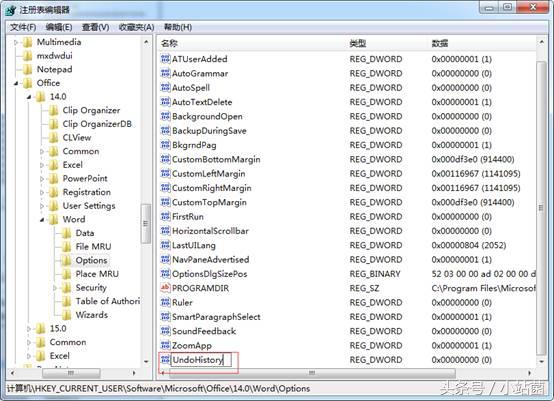
Task: Click the Notepad folder icon
Action: (28, 69)
